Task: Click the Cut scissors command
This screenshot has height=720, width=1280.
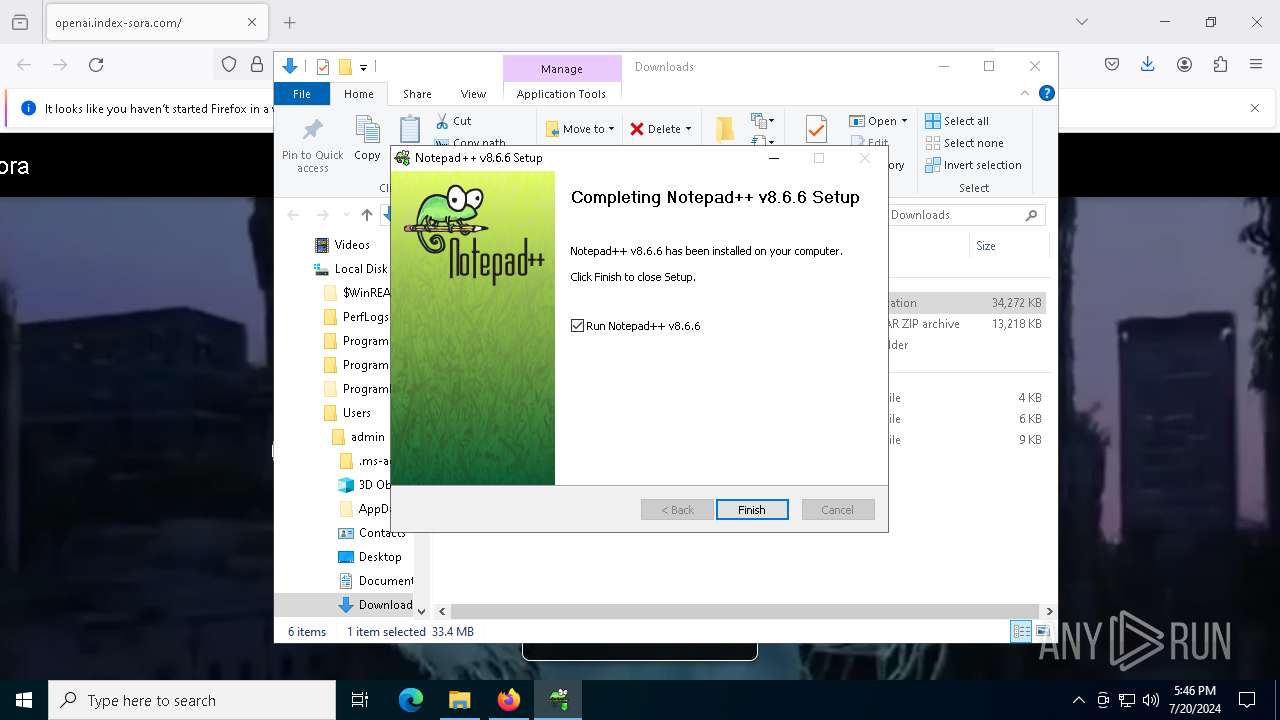Action: (453, 121)
